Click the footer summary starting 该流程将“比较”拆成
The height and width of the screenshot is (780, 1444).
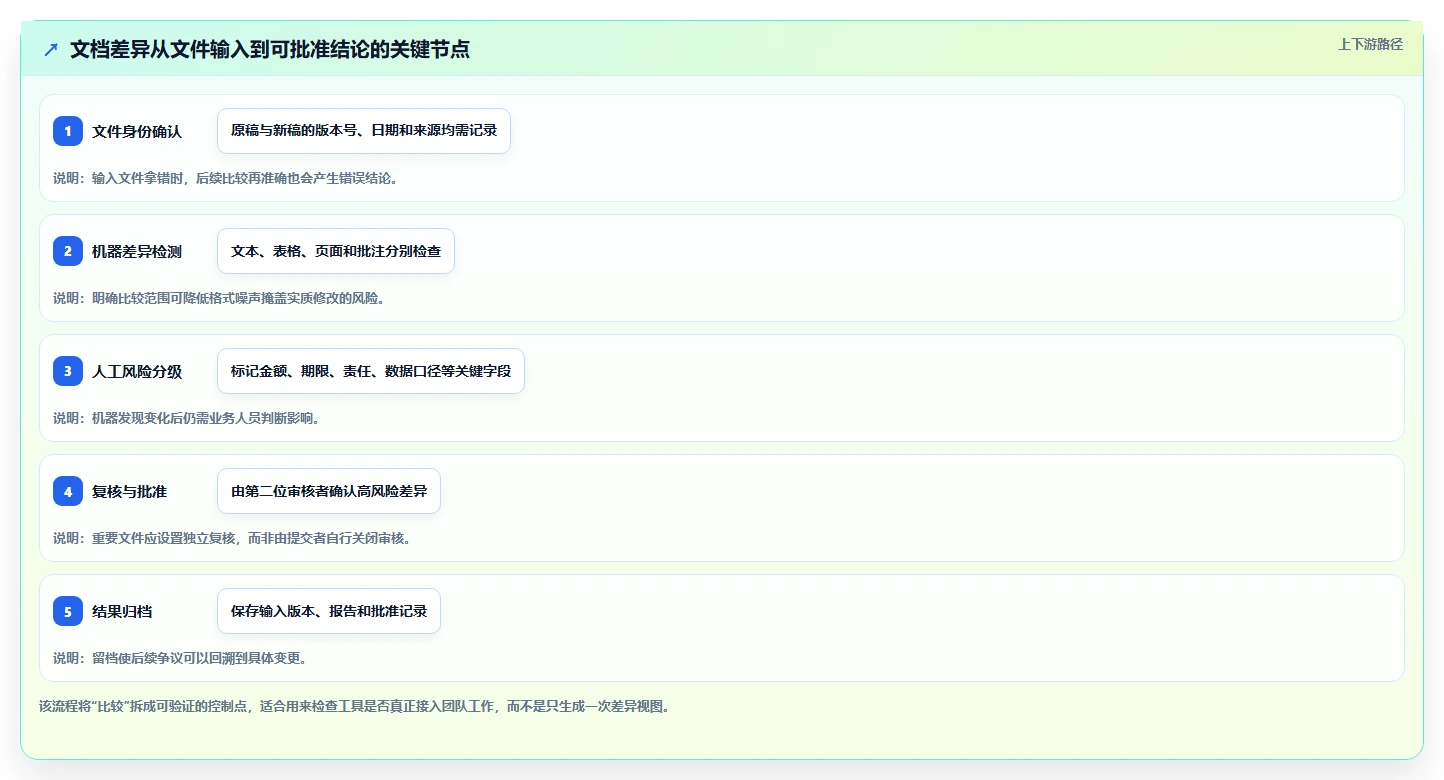pyautogui.click(x=354, y=706)
